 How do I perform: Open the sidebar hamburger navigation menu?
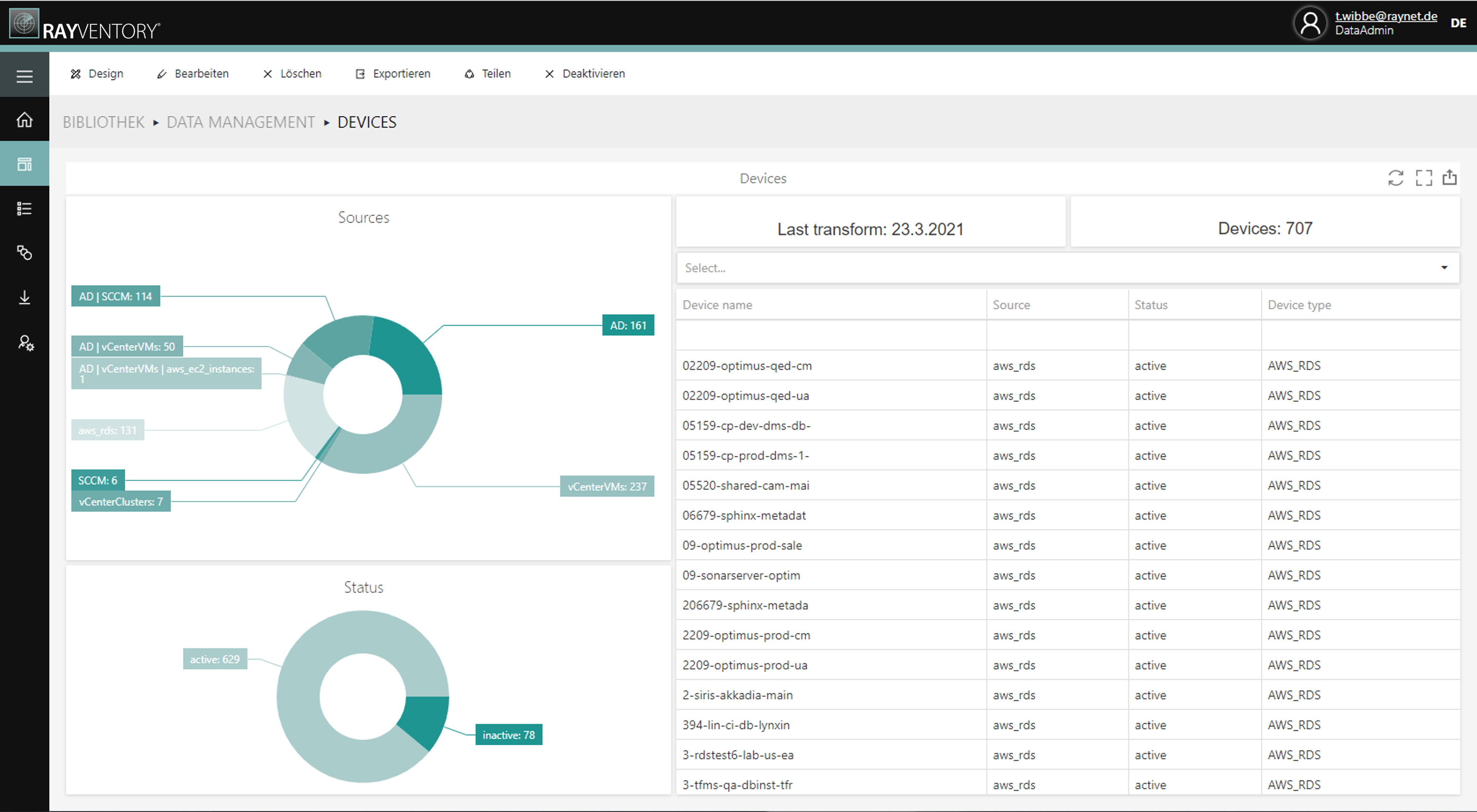(25, 74)
